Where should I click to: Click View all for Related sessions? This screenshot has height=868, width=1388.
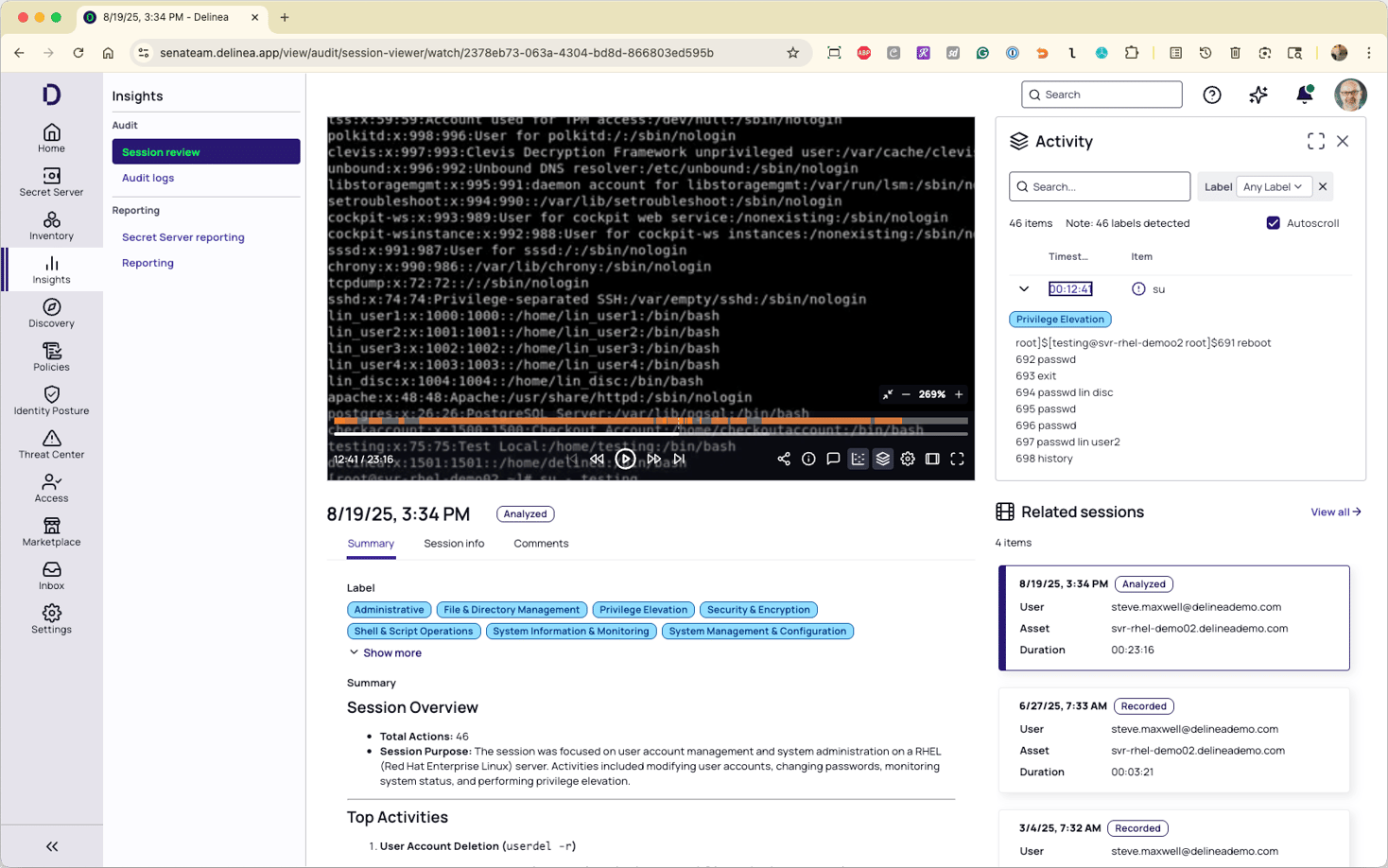pyautogui.click(x=1335, y=512)
